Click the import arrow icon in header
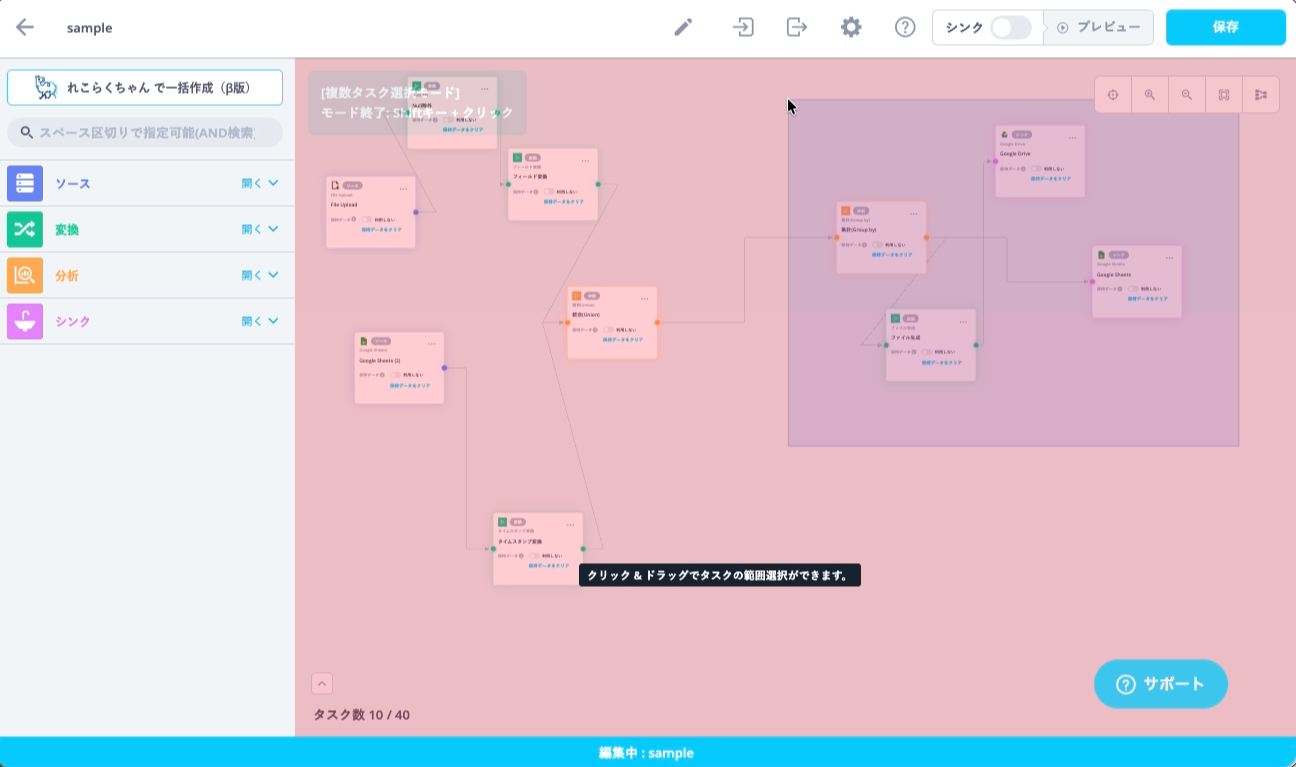 tap(743, 27)
